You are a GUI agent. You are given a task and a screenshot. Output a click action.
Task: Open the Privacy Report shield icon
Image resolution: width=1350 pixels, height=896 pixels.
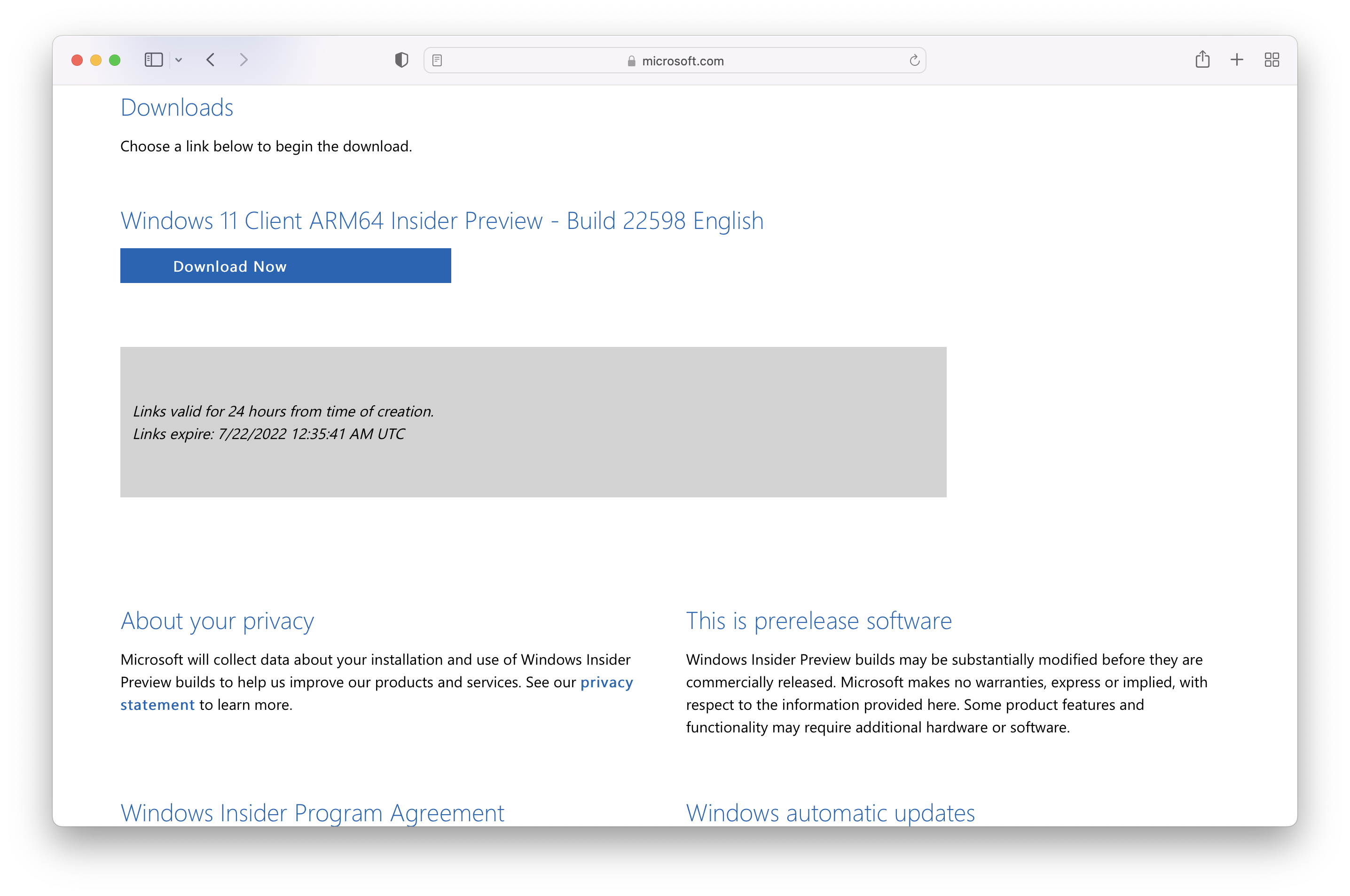click(x=401, y=60)
